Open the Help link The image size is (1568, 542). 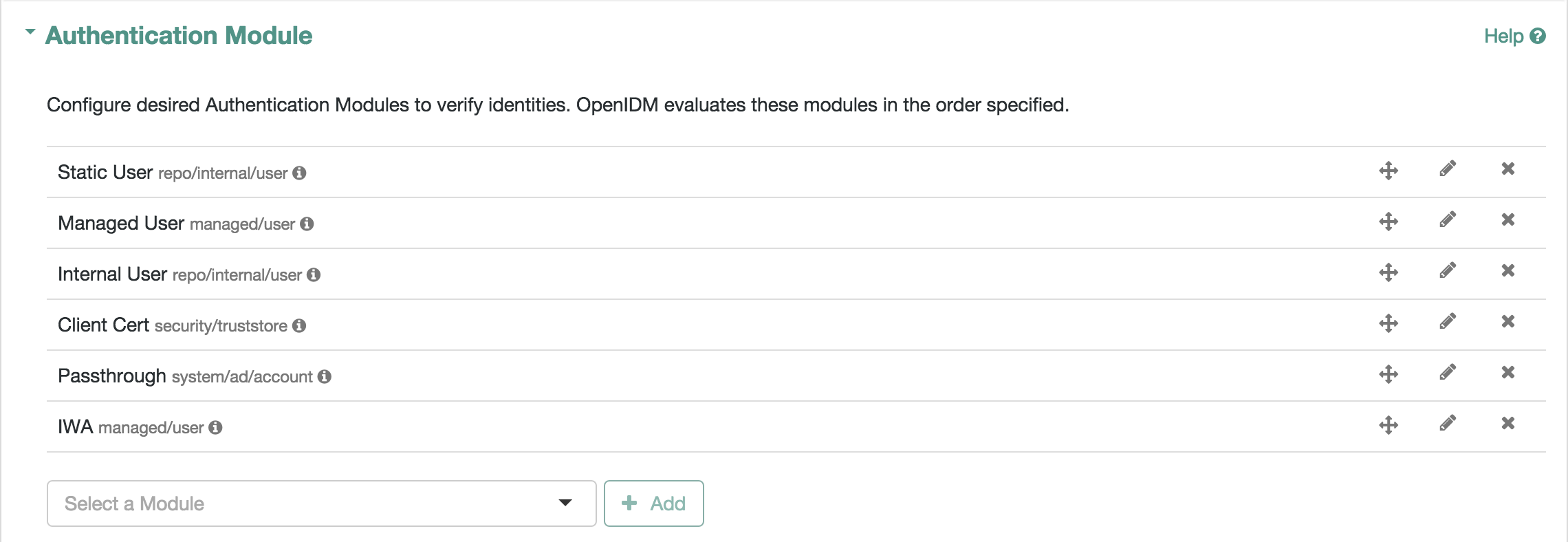1514,36
